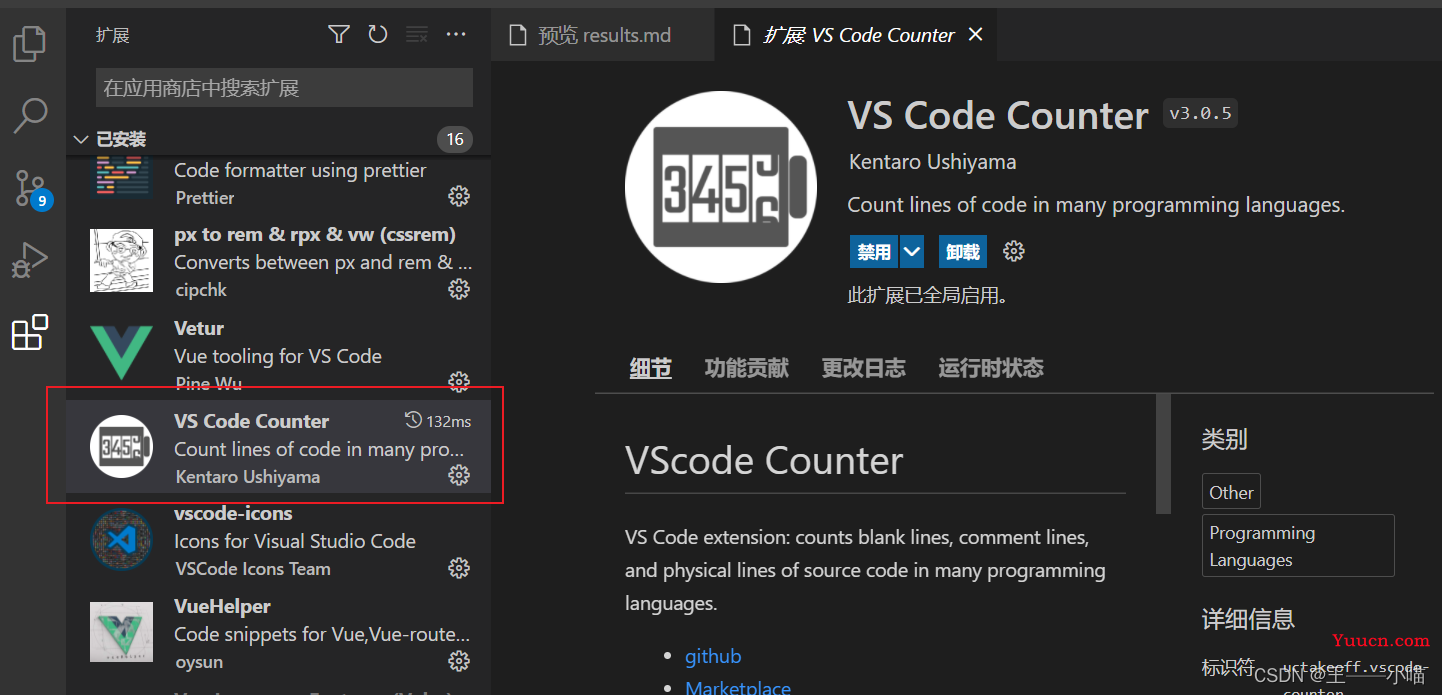Open VS Code Counter gear in the list
The height and width of the screenshot is (695, 1442).
click(459, 475)
